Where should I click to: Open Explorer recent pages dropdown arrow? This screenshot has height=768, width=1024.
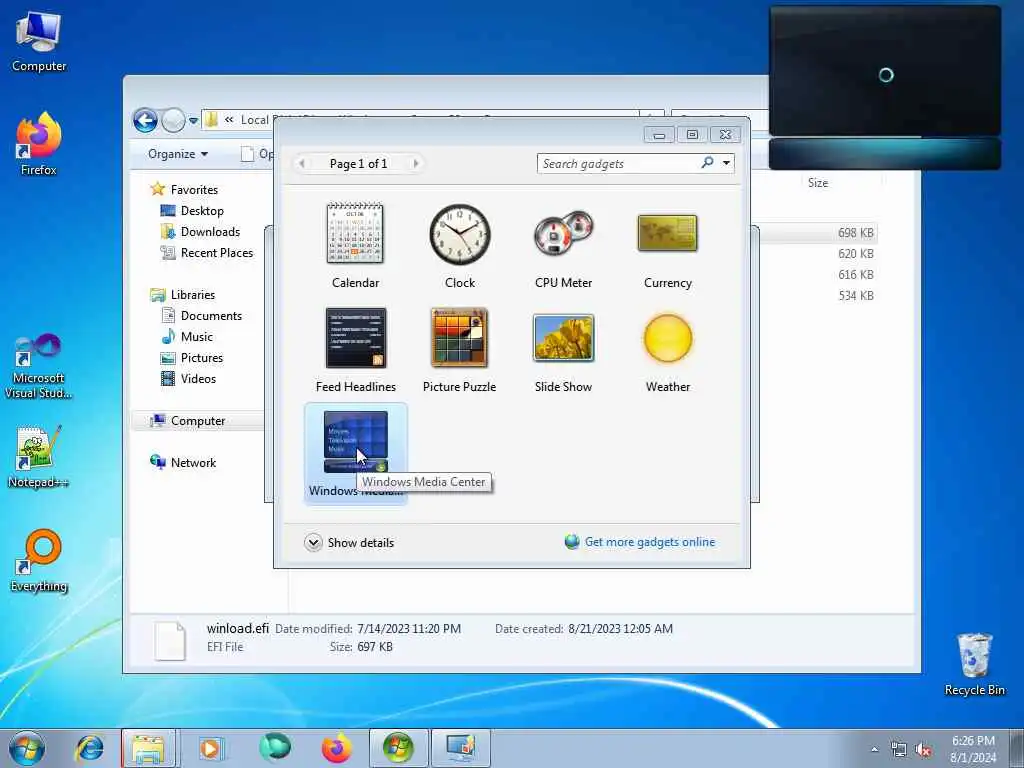pyautogui.click(x=193, y=121)
